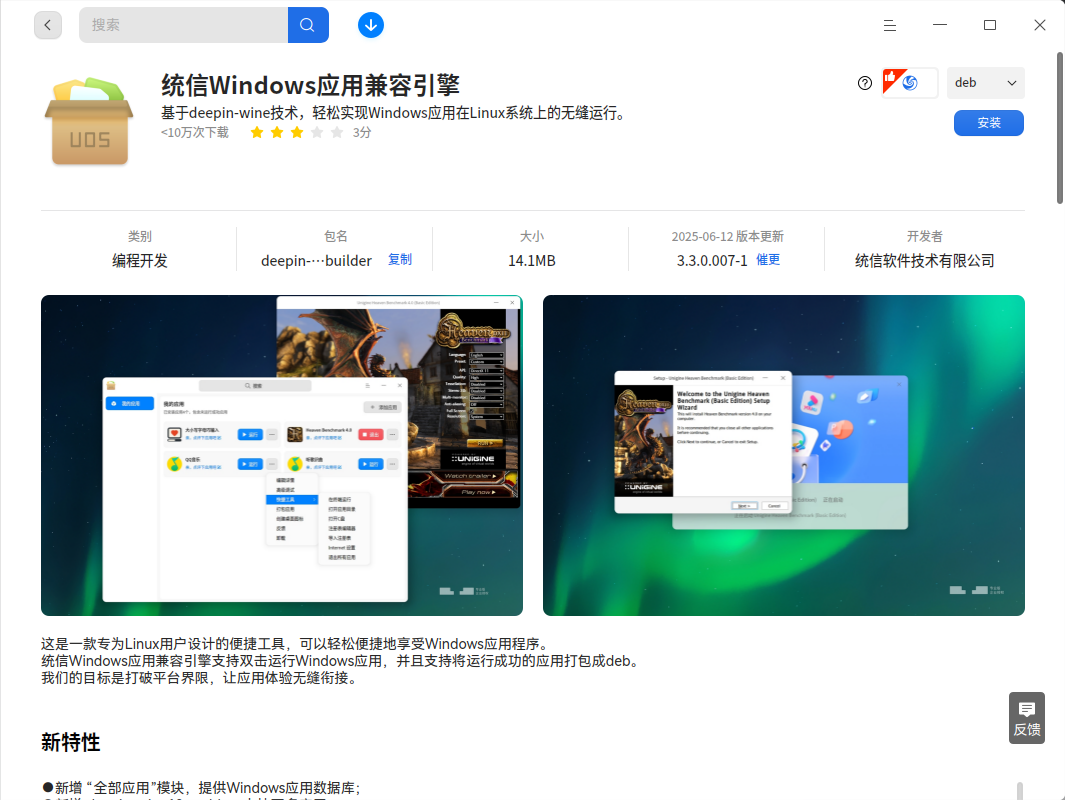Click the app title 统信Windows应用兼容引擎
The width and height of the screenshot is (1065, 800).
point(310,86)
